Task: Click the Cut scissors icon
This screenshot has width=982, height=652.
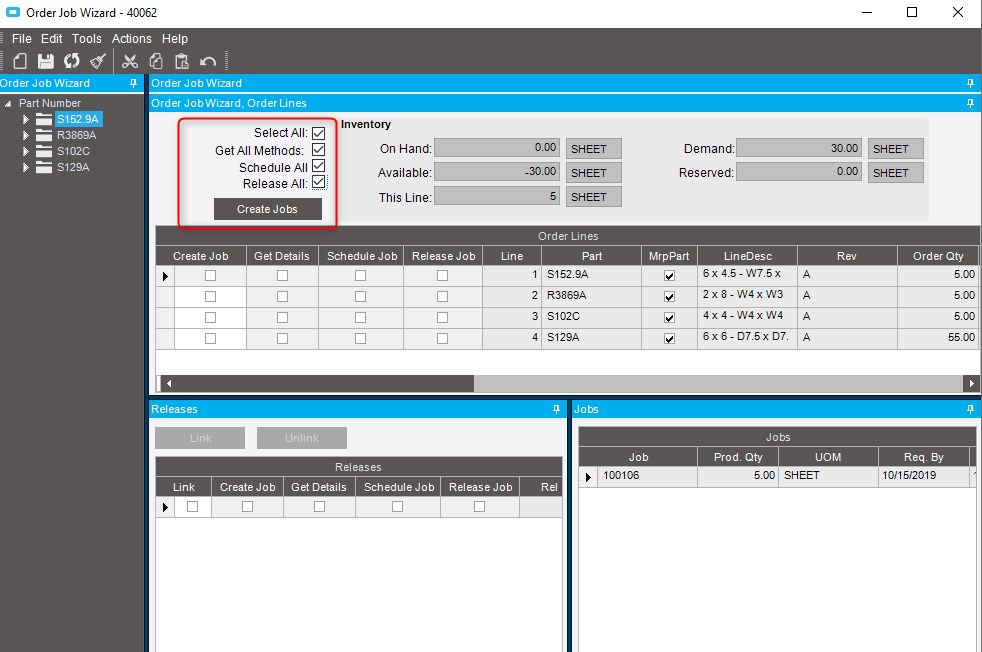Action: pos(130,61)
